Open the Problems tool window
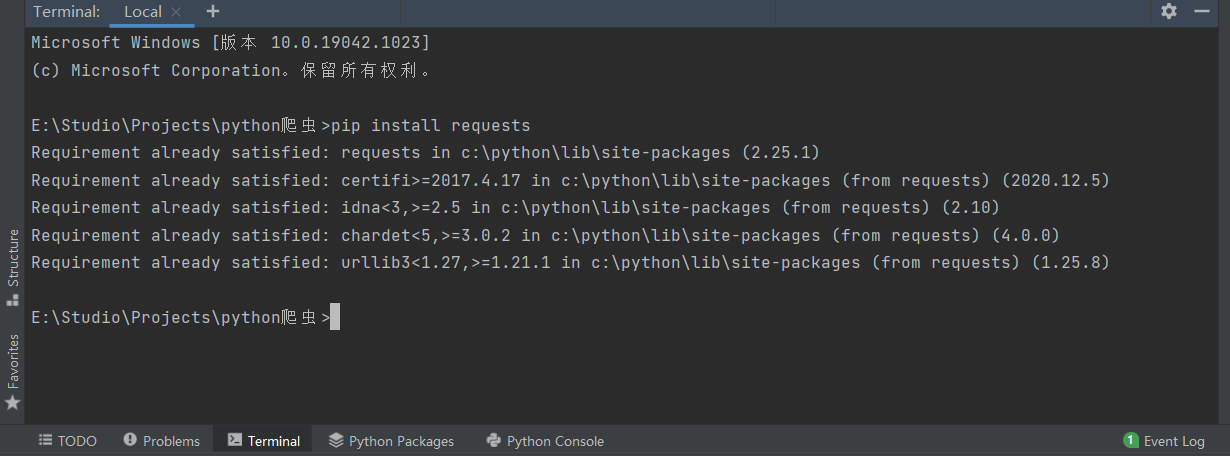The image size is (1230, 456). point(171,441)
